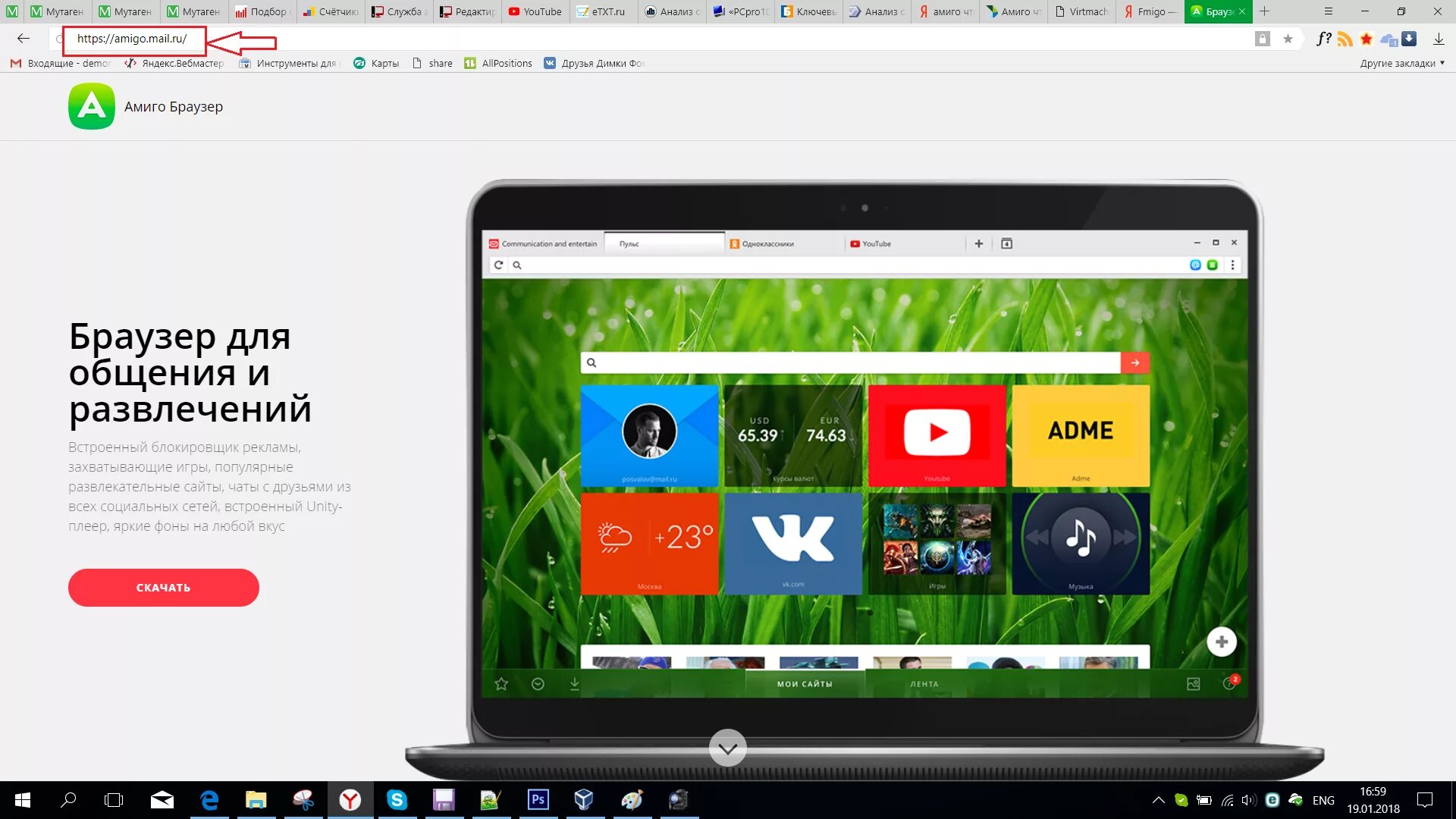Image resolution: width=1456 pixels, height=819 pixels.
Task: Open AllPositions bookmark
Action: (498, 64)
